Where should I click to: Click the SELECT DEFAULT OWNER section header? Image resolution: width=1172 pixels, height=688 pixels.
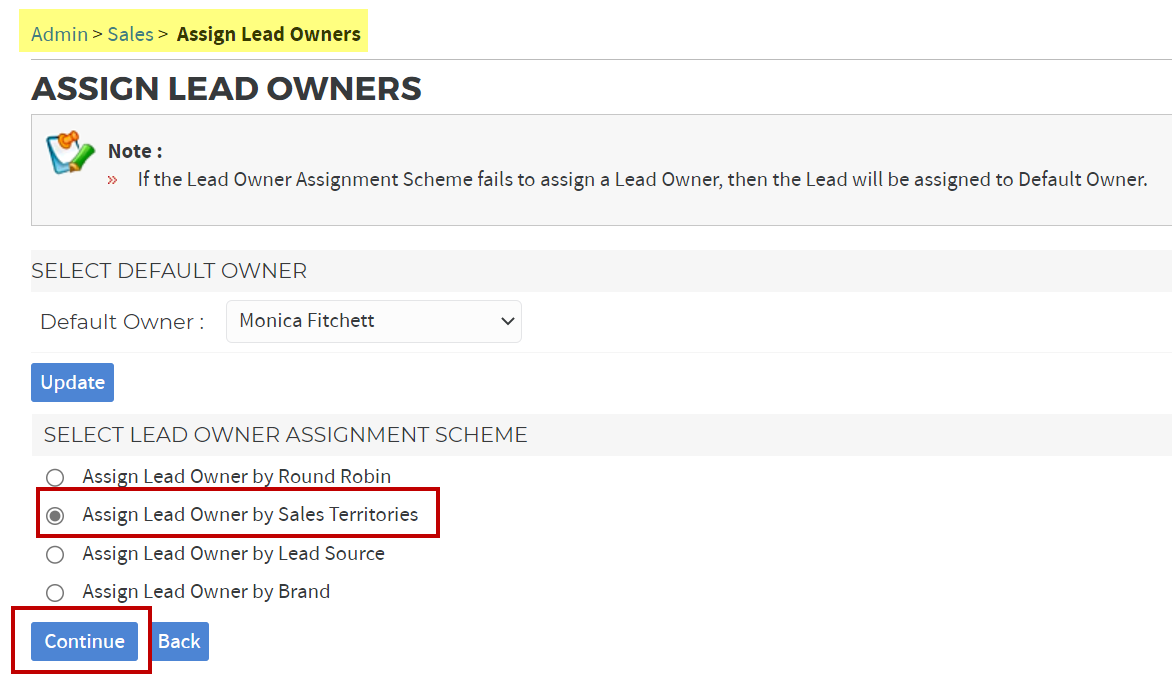[169, 271]
